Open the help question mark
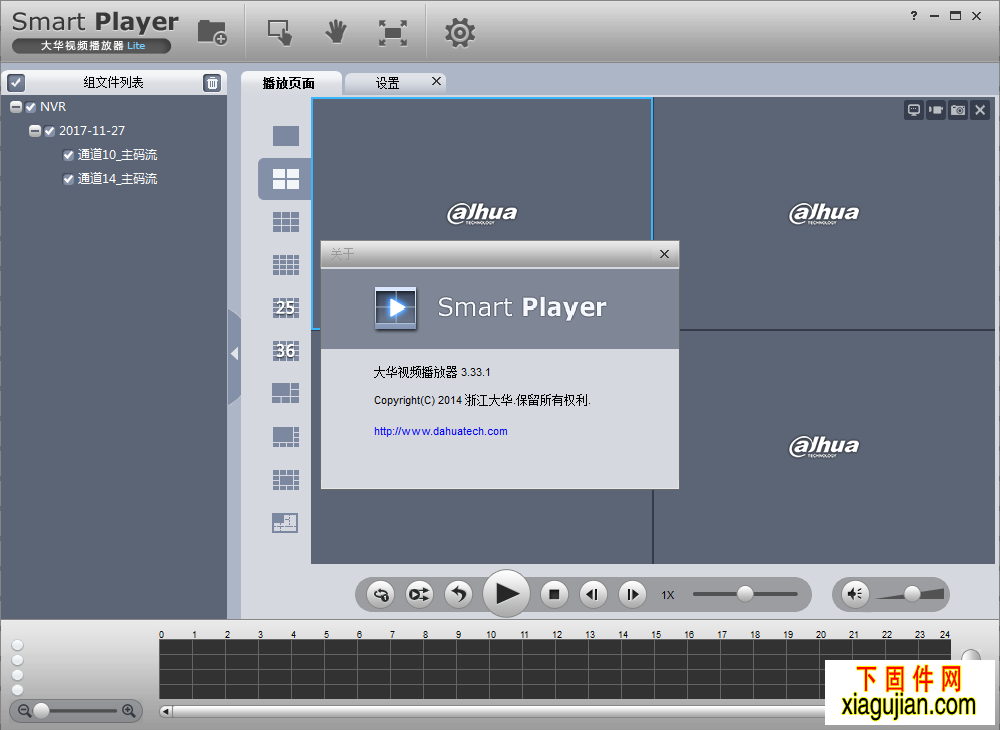 click(x=914, y=16)
